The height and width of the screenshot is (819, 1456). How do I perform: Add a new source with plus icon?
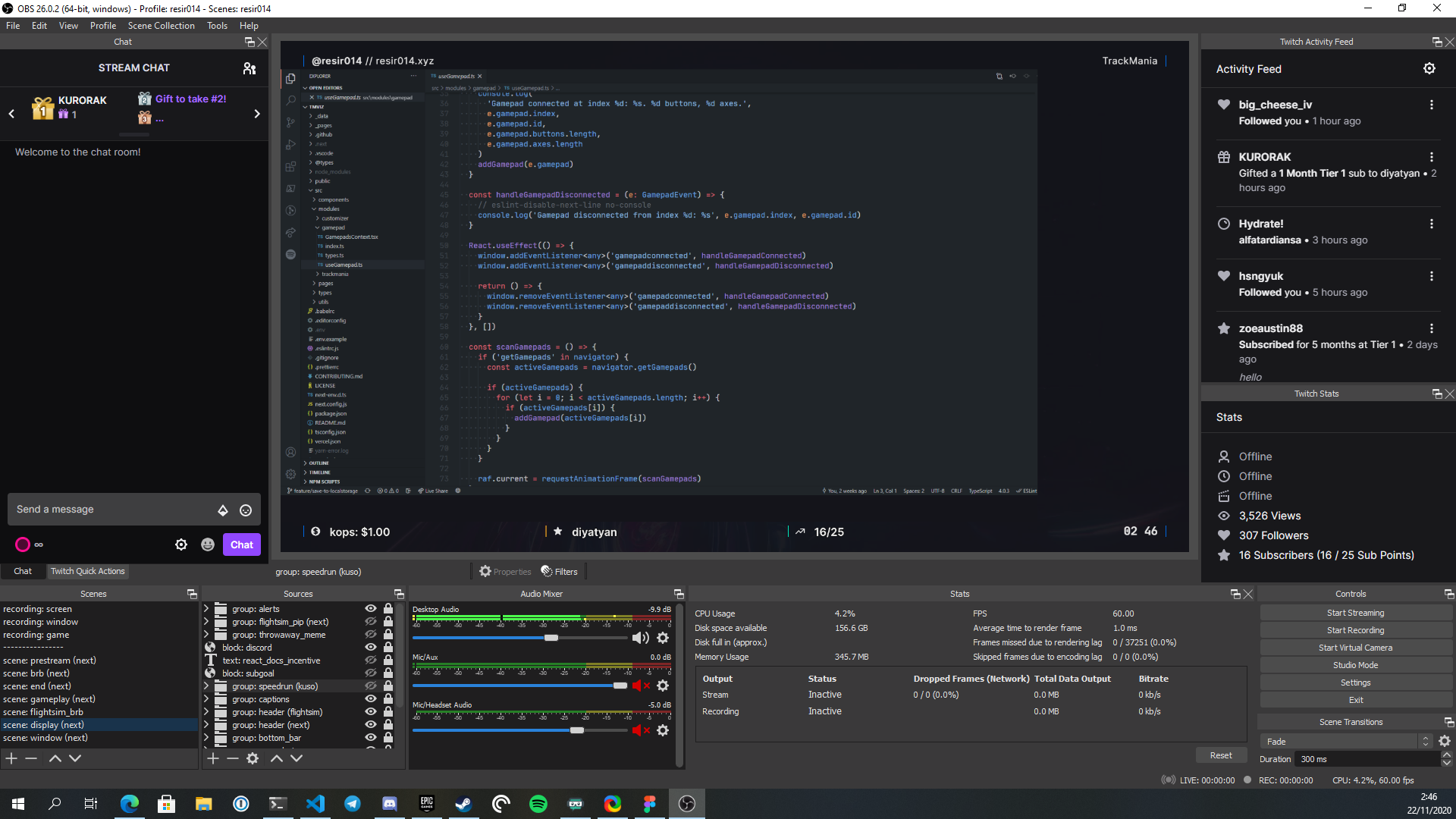click(x=213, y=758)
